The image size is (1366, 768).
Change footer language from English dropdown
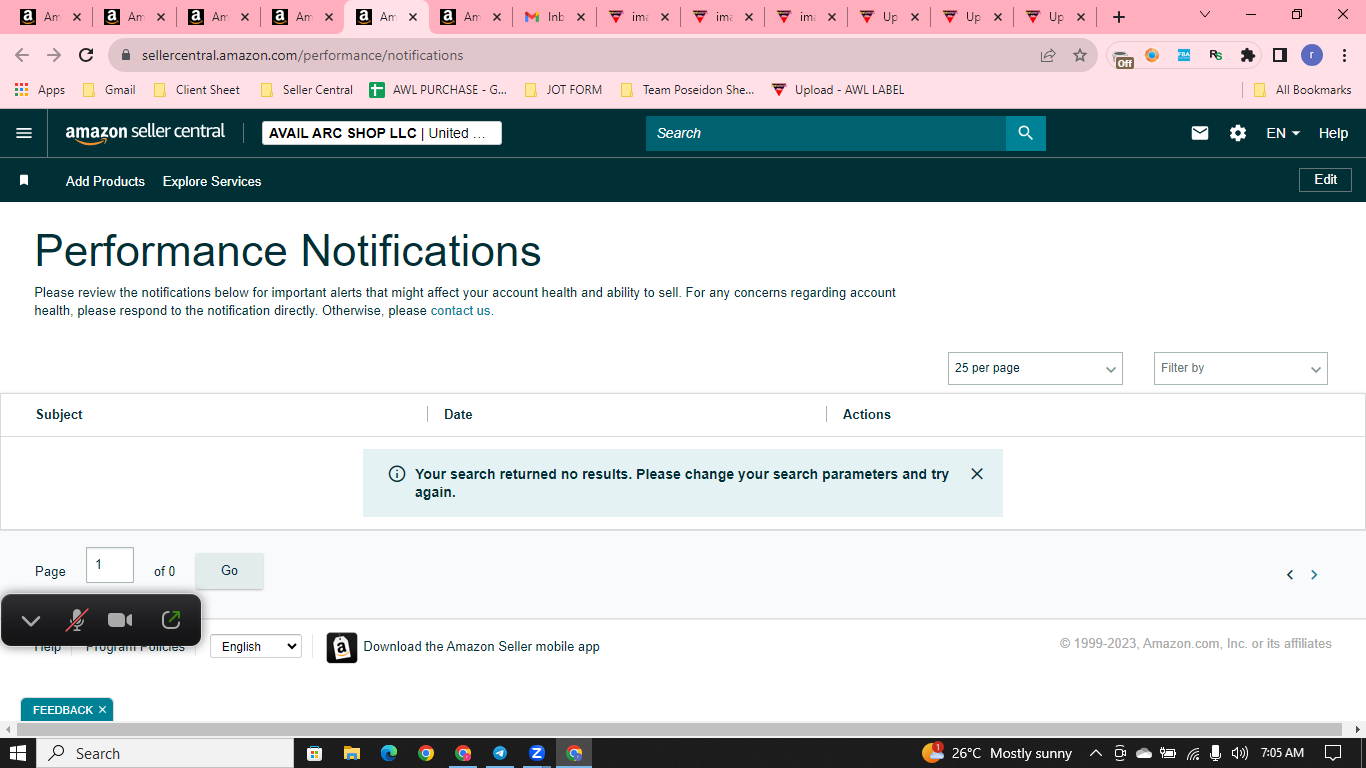coord(256,647)
